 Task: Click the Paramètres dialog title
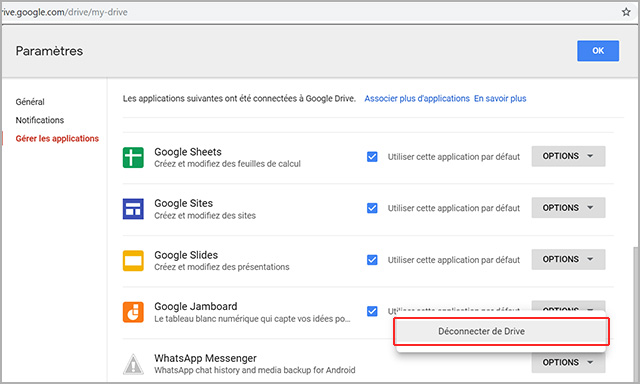(49, 51)
